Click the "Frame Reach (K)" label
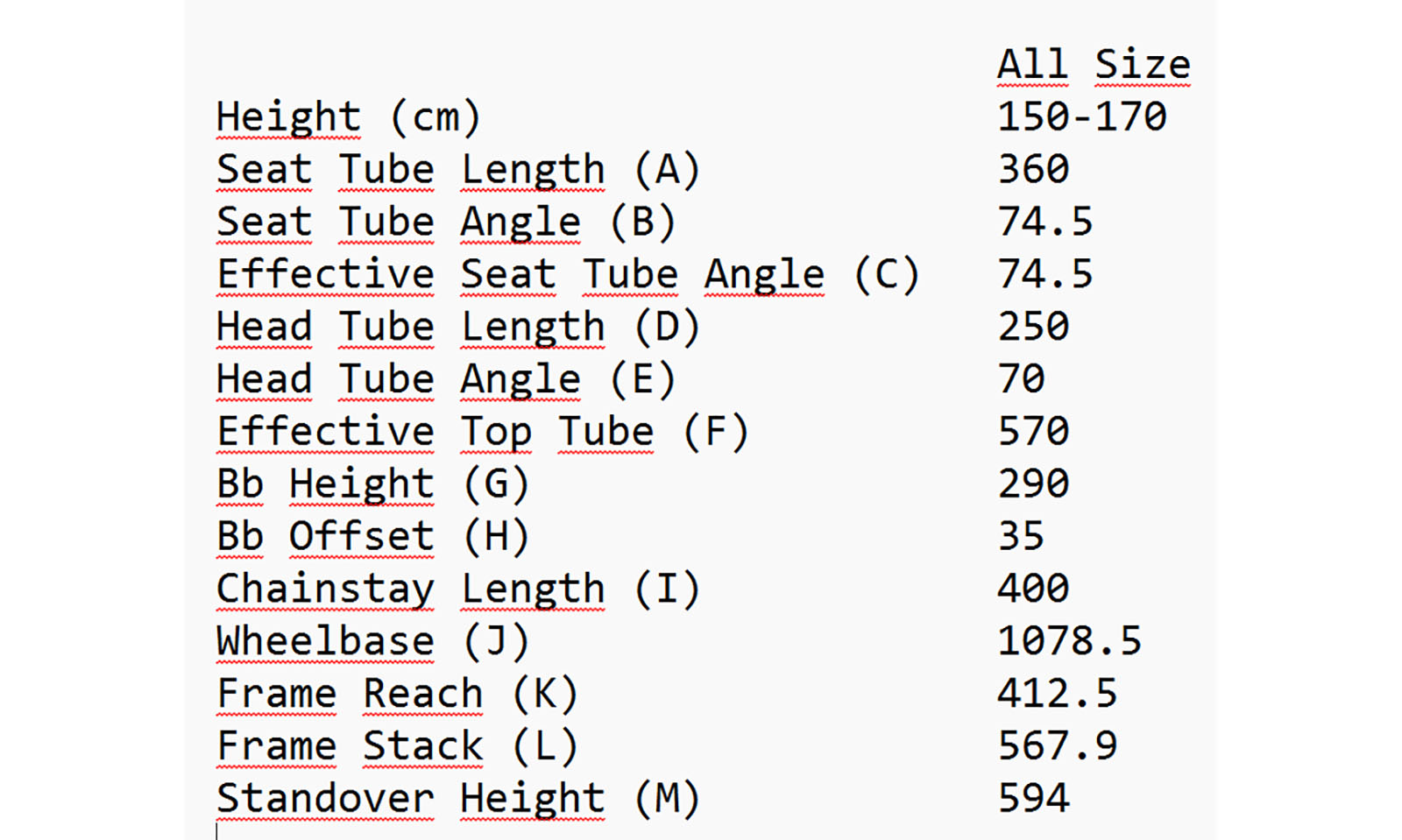 click(x=397, y=694)
